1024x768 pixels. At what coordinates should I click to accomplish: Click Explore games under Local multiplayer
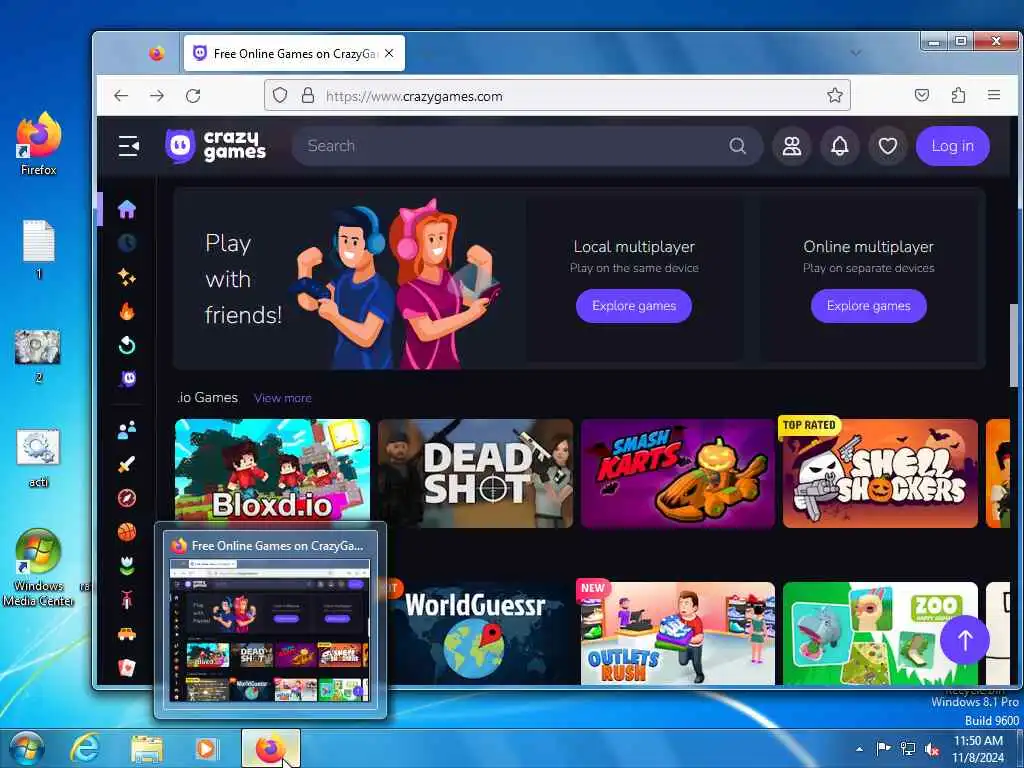click(x=633, y=306)
